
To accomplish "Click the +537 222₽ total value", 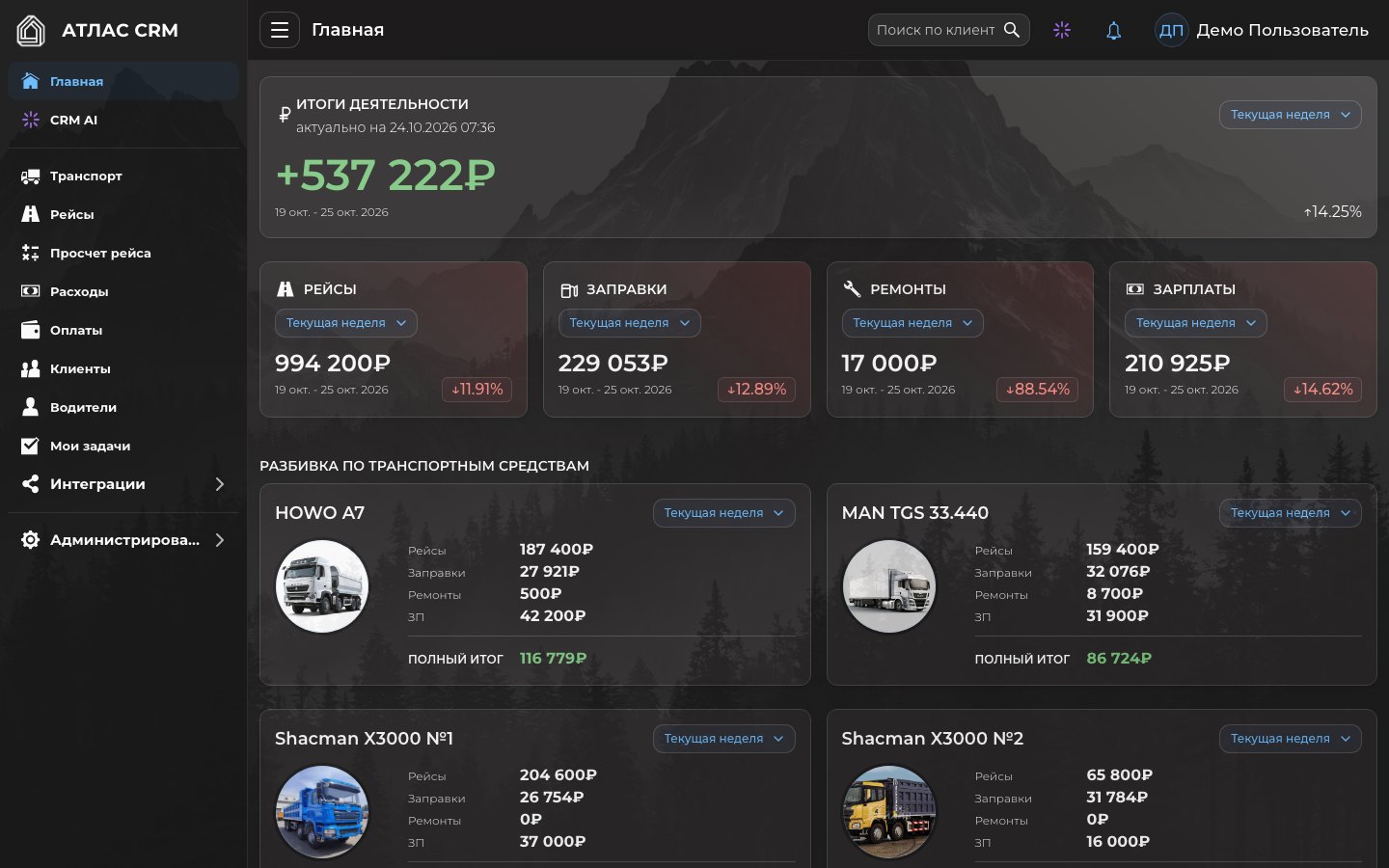I will click(386, 176).
